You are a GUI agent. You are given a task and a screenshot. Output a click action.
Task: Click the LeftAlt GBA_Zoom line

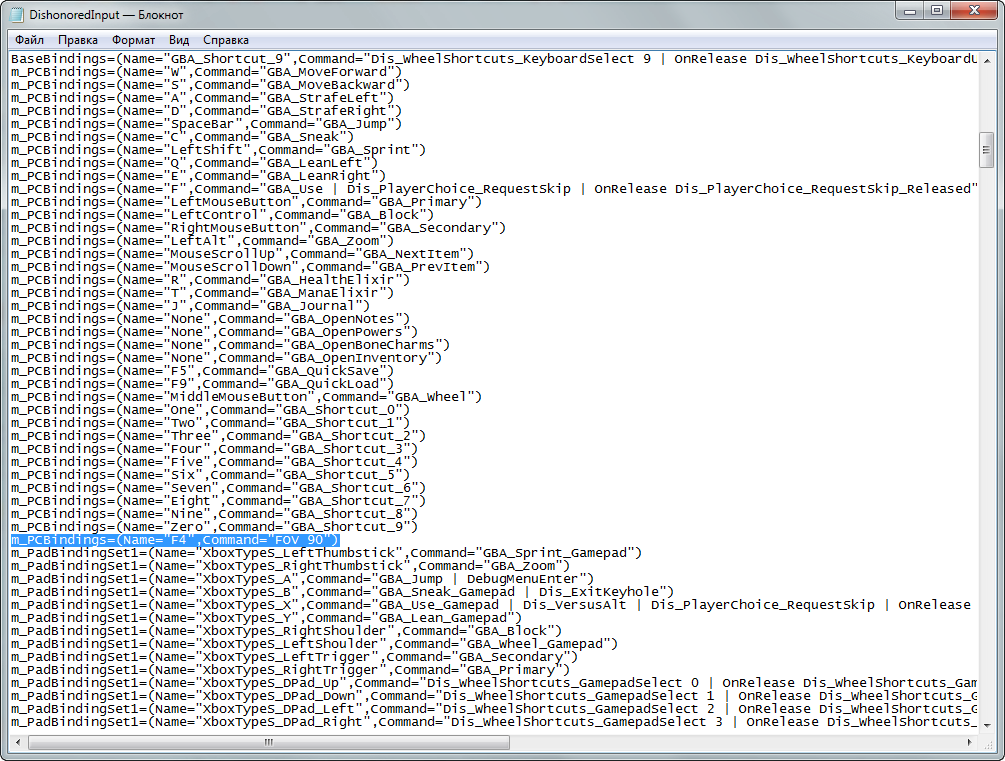tap(203, 240)
